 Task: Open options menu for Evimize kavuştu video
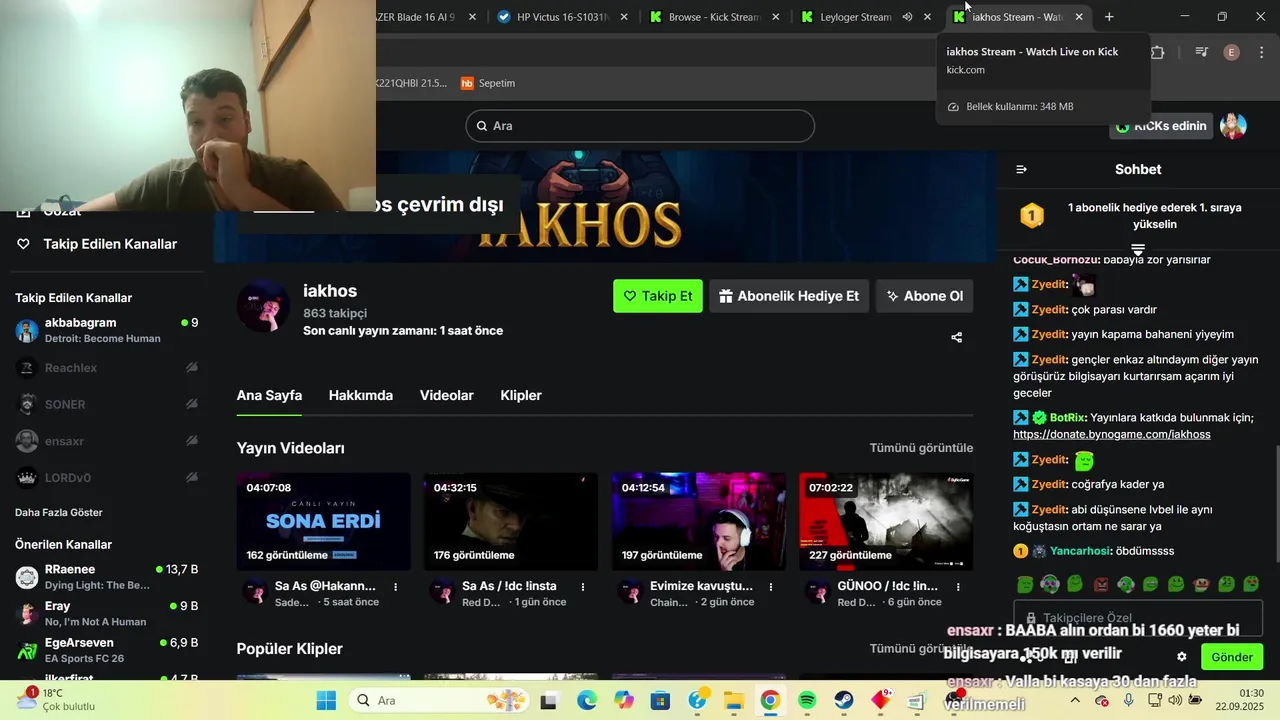point(771,587)
